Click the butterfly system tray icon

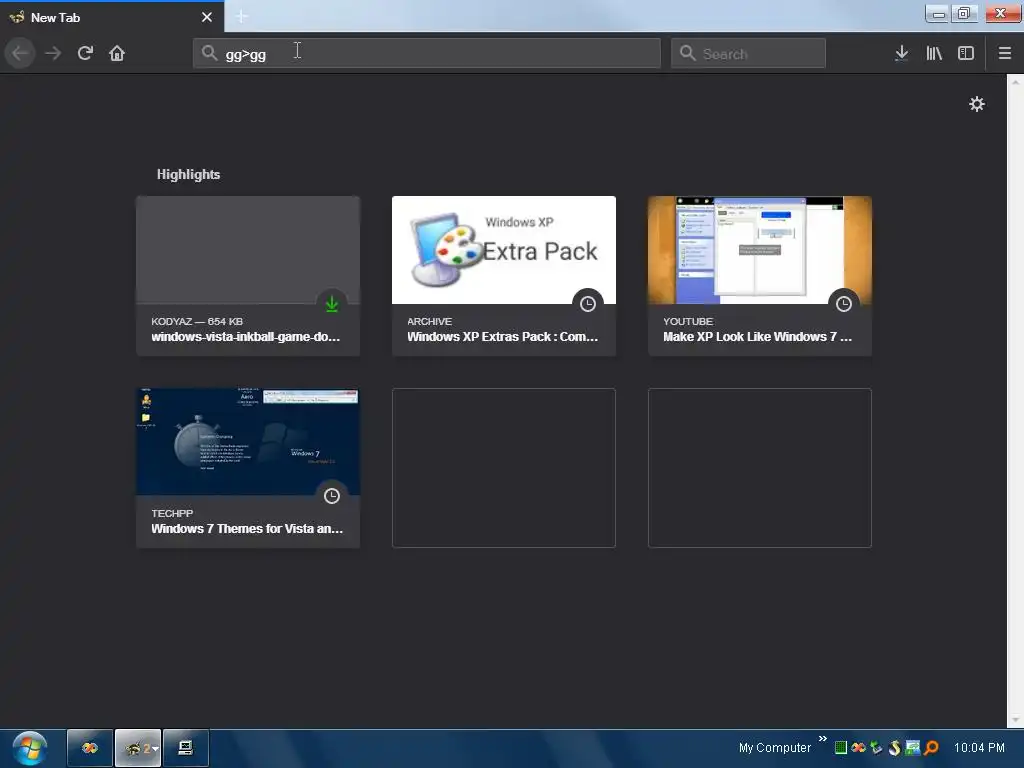[x=858, y=748]
